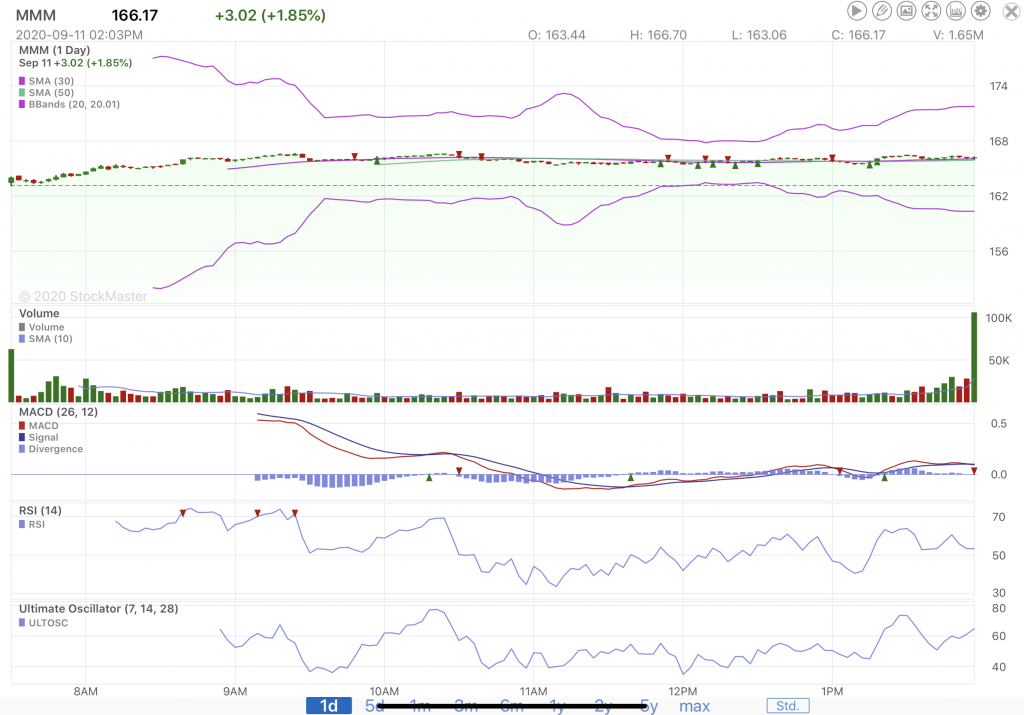Expand the chart to fullscreen
Screen dimensions: 1024x715
[x=931, y=11]
